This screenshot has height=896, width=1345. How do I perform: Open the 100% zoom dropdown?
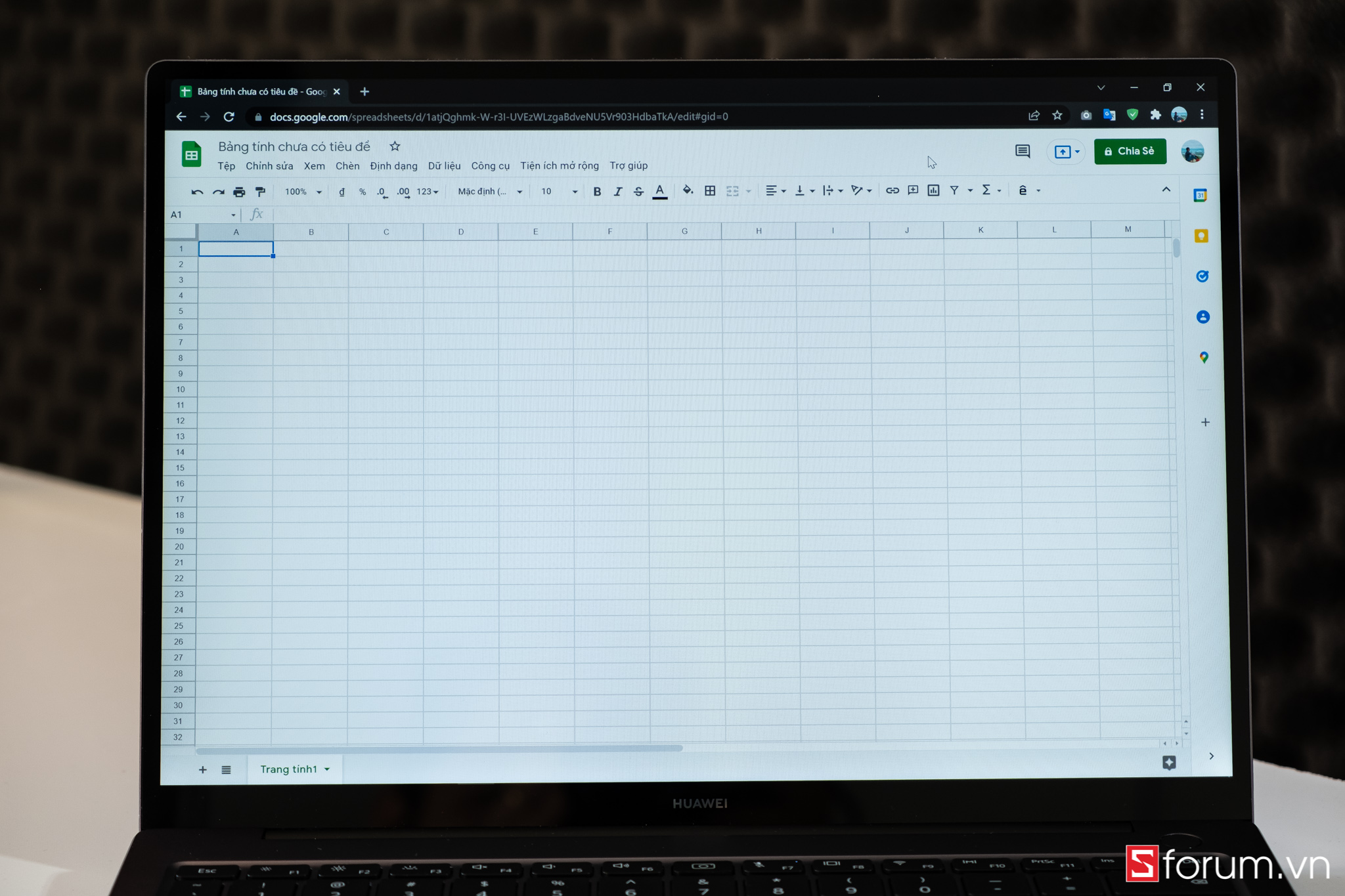303,192
